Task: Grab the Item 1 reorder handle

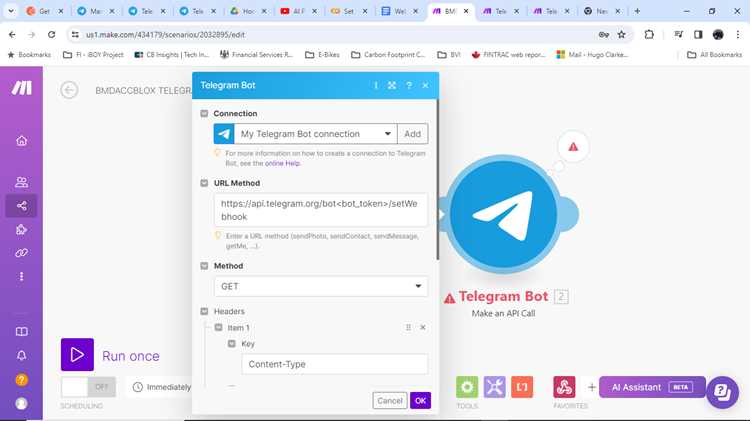Action: (x=408, y=327)
